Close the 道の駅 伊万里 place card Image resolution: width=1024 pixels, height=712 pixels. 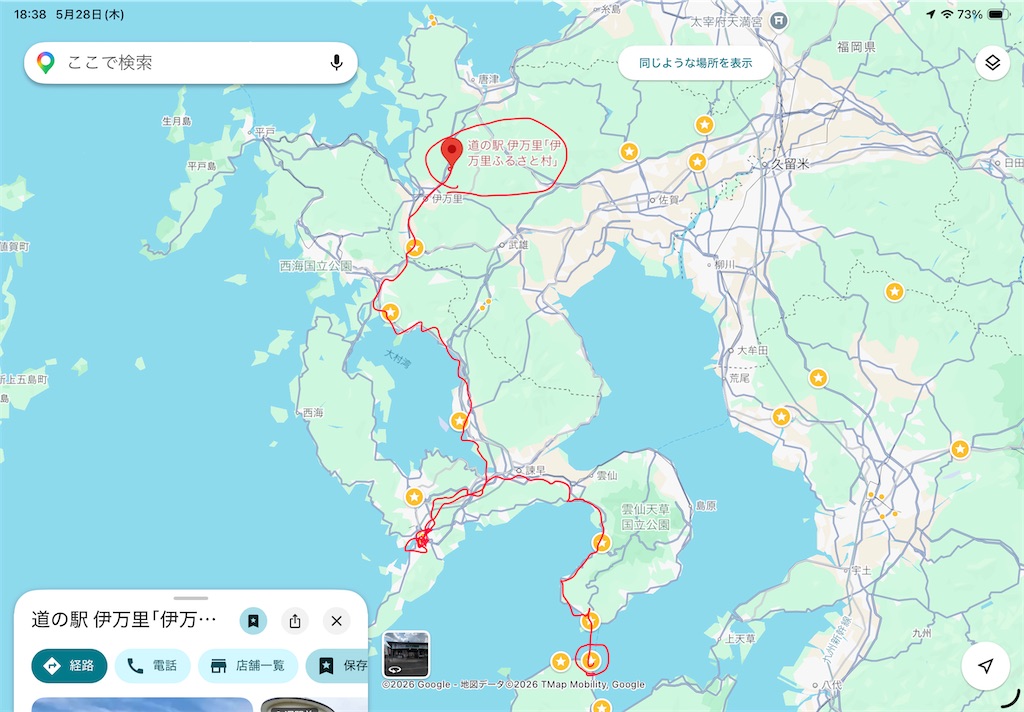(x=336, y=621)
